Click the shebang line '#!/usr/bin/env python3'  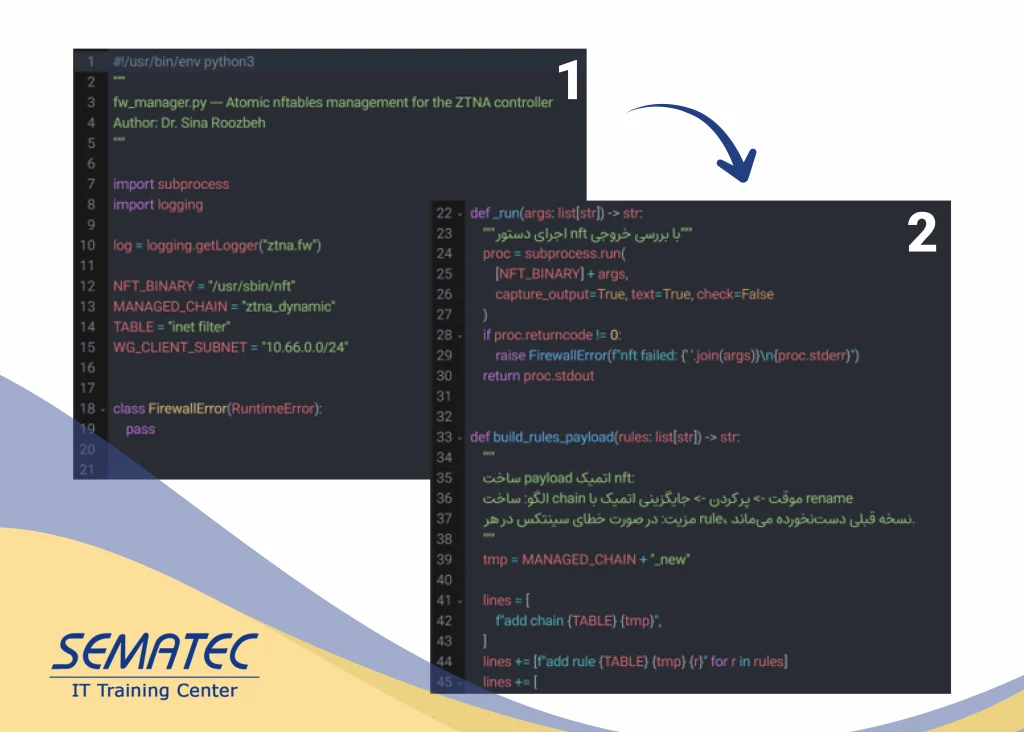184,61
